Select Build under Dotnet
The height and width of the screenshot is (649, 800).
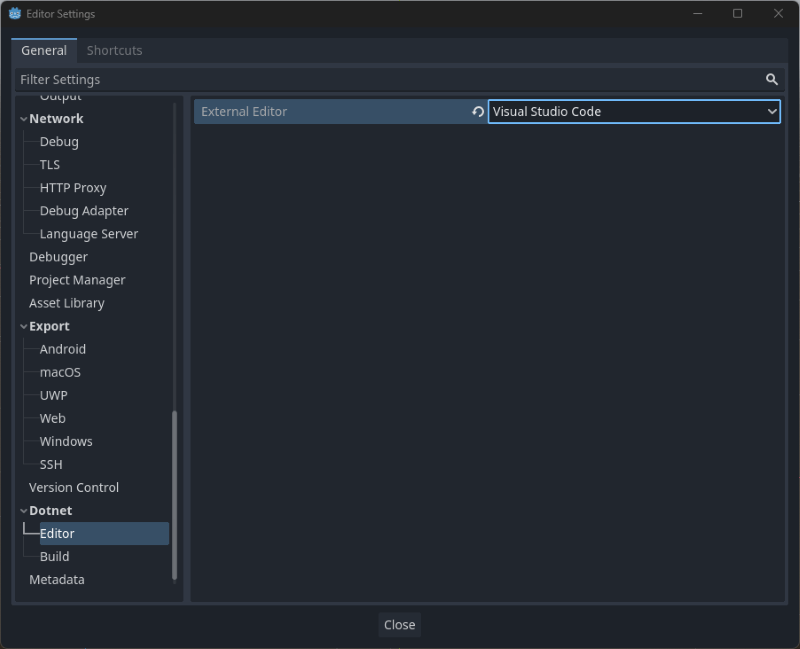point(54,556)
